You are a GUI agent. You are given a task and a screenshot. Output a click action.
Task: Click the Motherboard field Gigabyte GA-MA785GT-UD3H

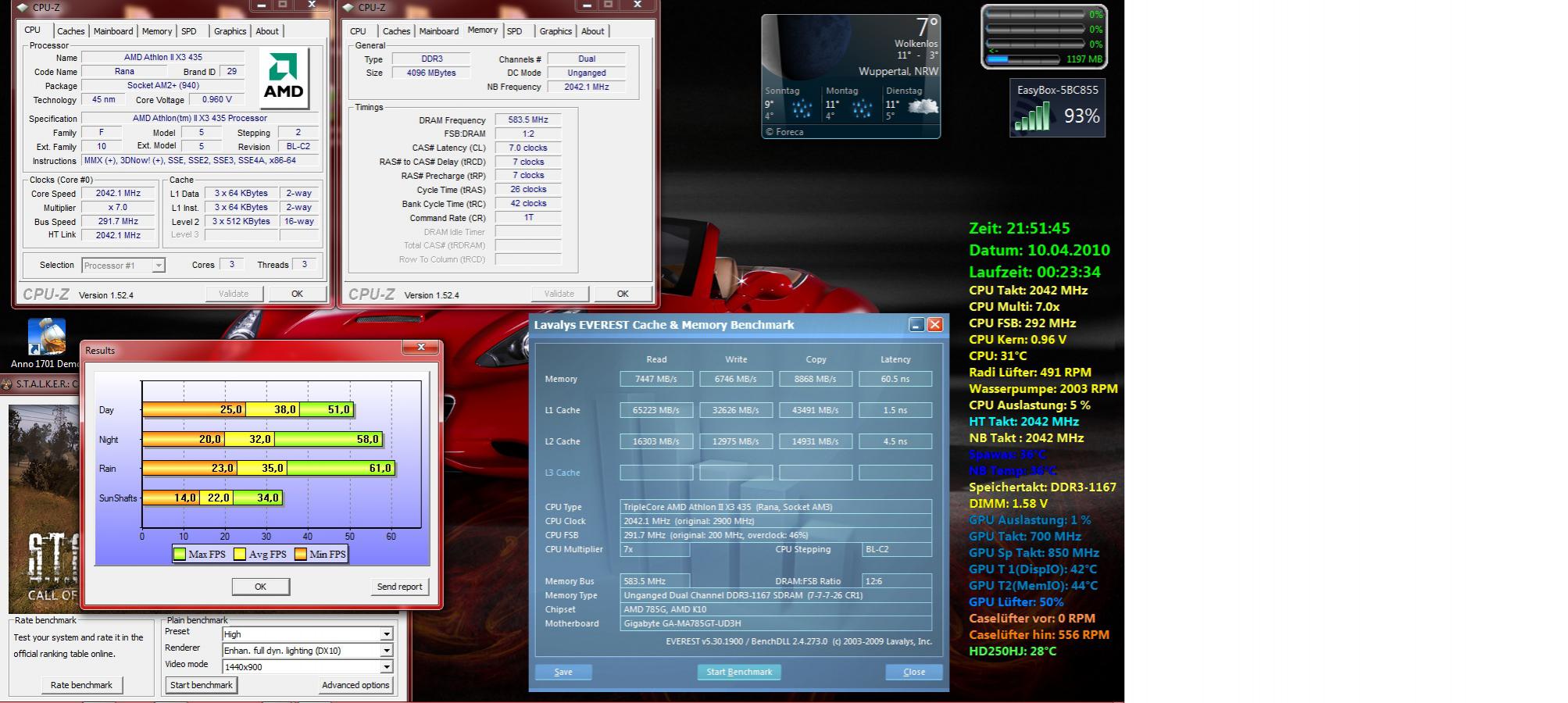(777, 623)
